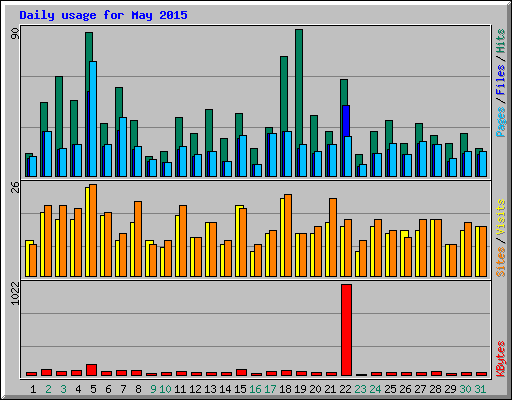Click the x-axis day label 5
Screen dimensions: 512x400
coord(93,389)
